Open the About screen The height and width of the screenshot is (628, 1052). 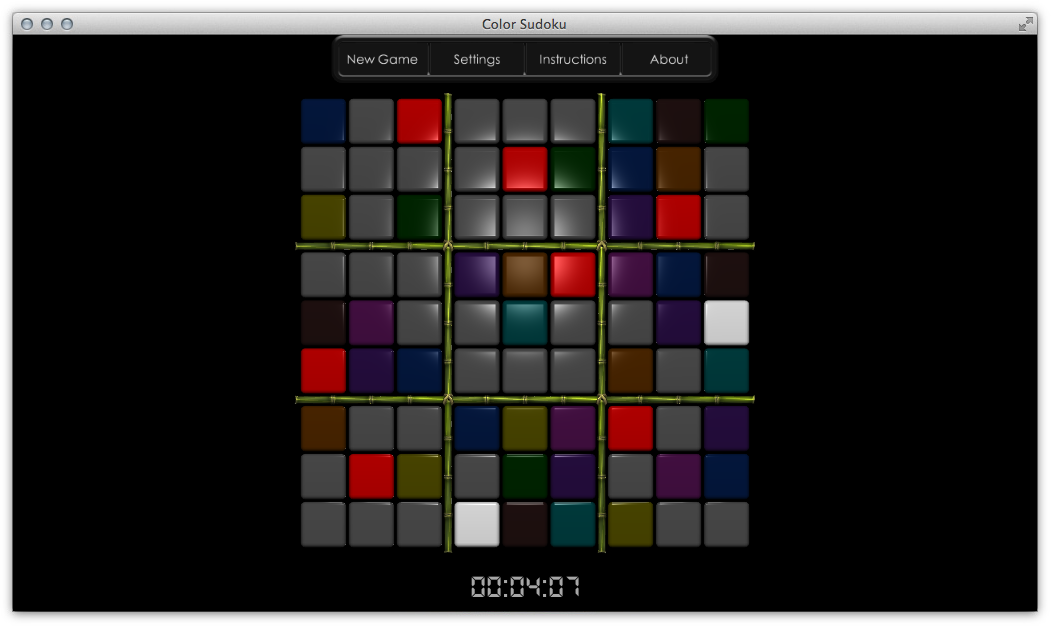(668, 59)
